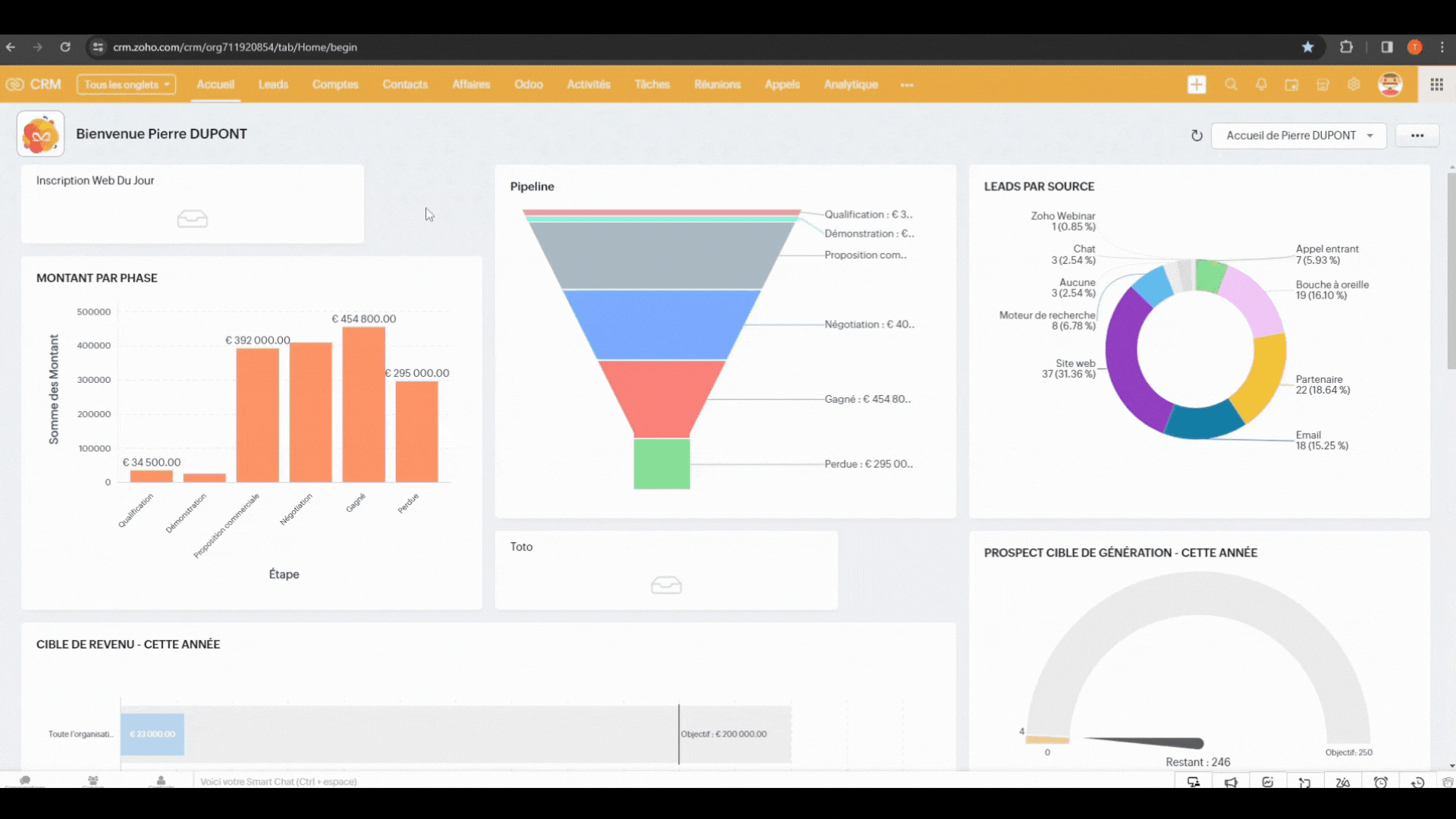Refresh the home dashboard with circular arrow
The height and width of the screenshot is (819, 1456).
point(1197,136)
